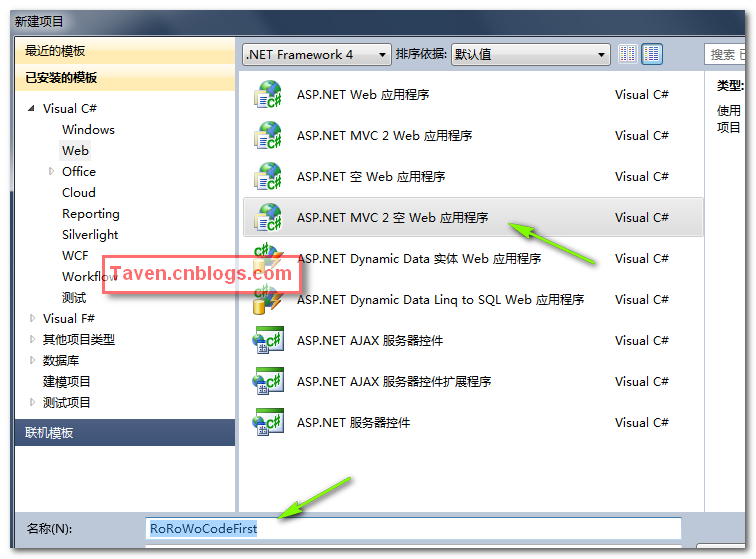Open the .NET Framework 4 dropdown
This screenshot has height=559, width=756.
(x=316, y=55)
